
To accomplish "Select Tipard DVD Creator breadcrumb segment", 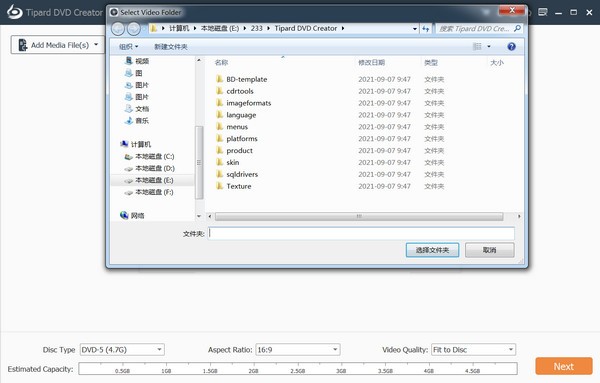I will (x=306, y=28).
